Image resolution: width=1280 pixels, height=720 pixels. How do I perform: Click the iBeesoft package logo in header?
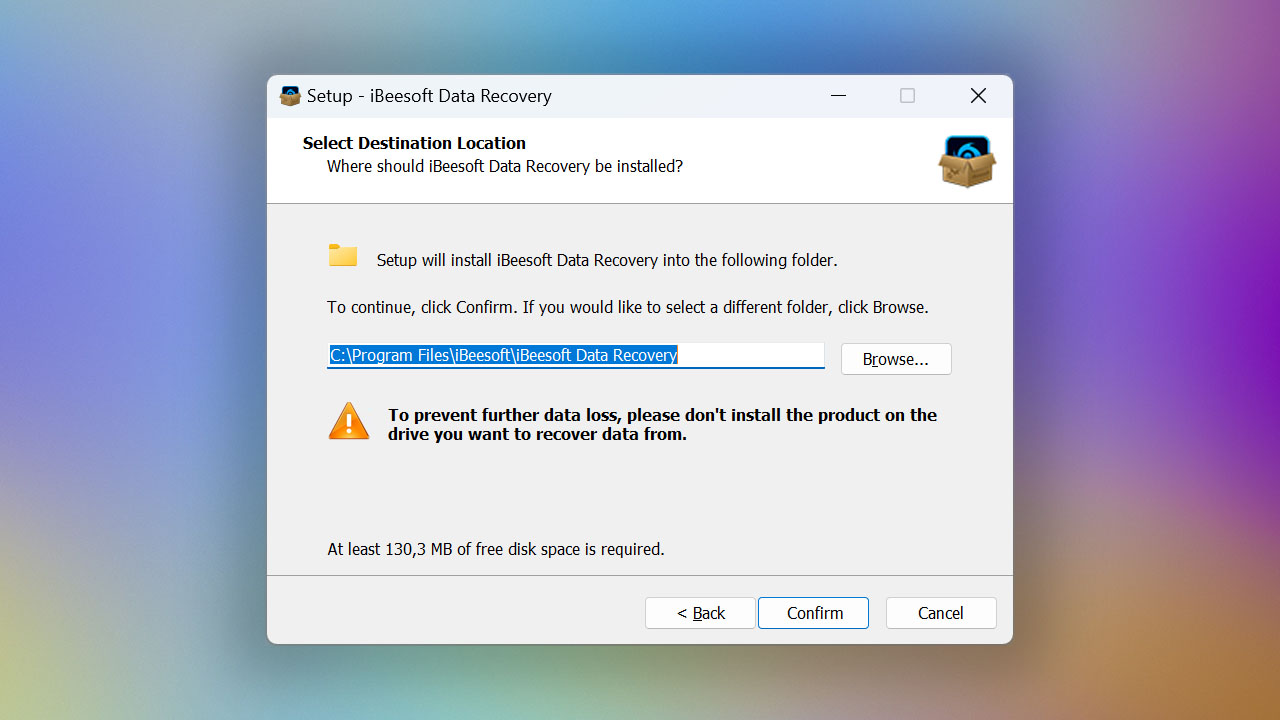967,161
